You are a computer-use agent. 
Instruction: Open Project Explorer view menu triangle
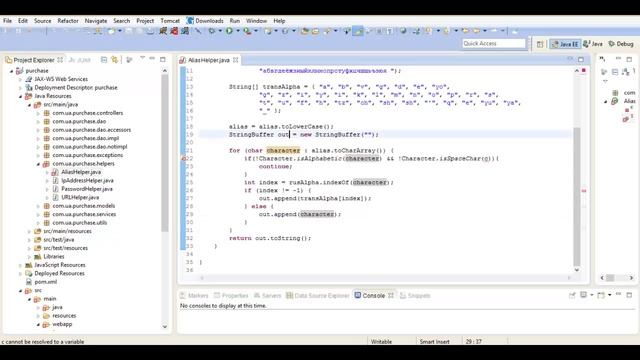(x=142, y=58)
